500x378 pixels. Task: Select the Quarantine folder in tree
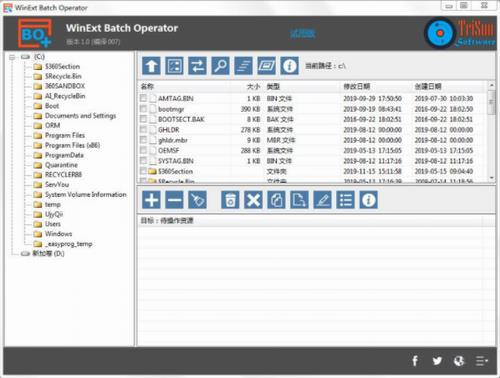(x=61, y=165)
